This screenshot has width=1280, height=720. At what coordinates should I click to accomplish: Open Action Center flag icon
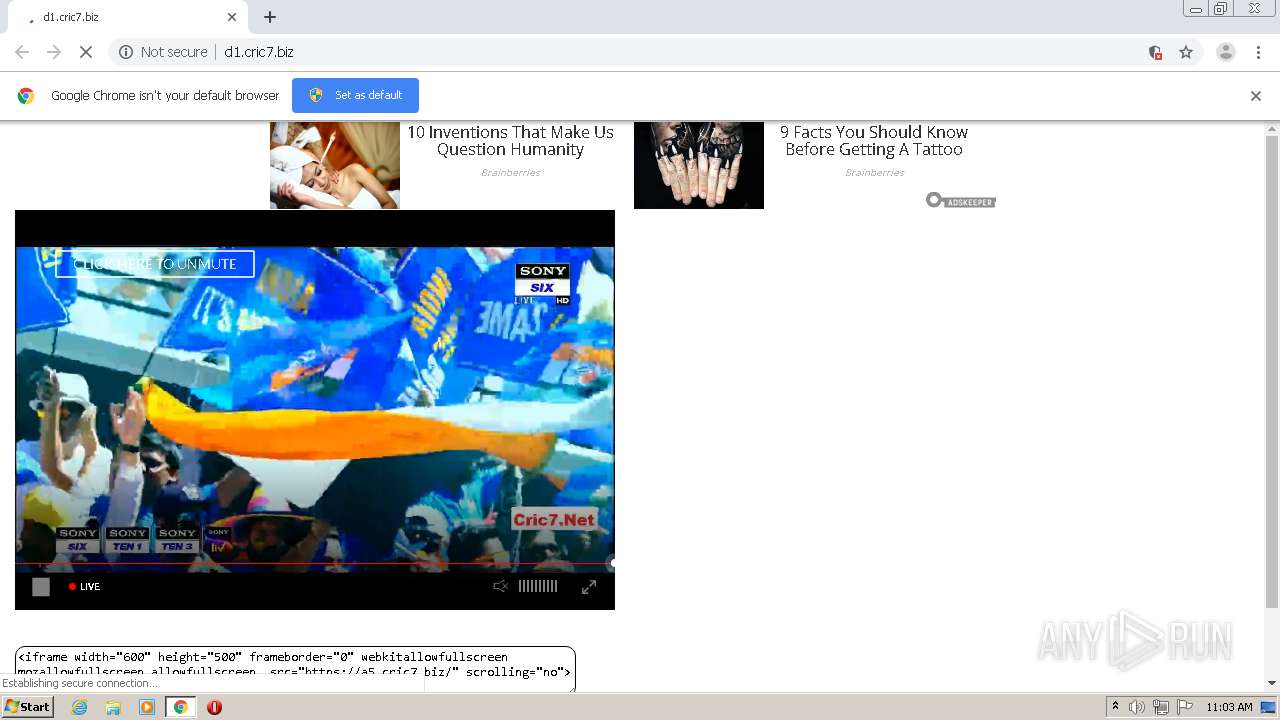1184,707
